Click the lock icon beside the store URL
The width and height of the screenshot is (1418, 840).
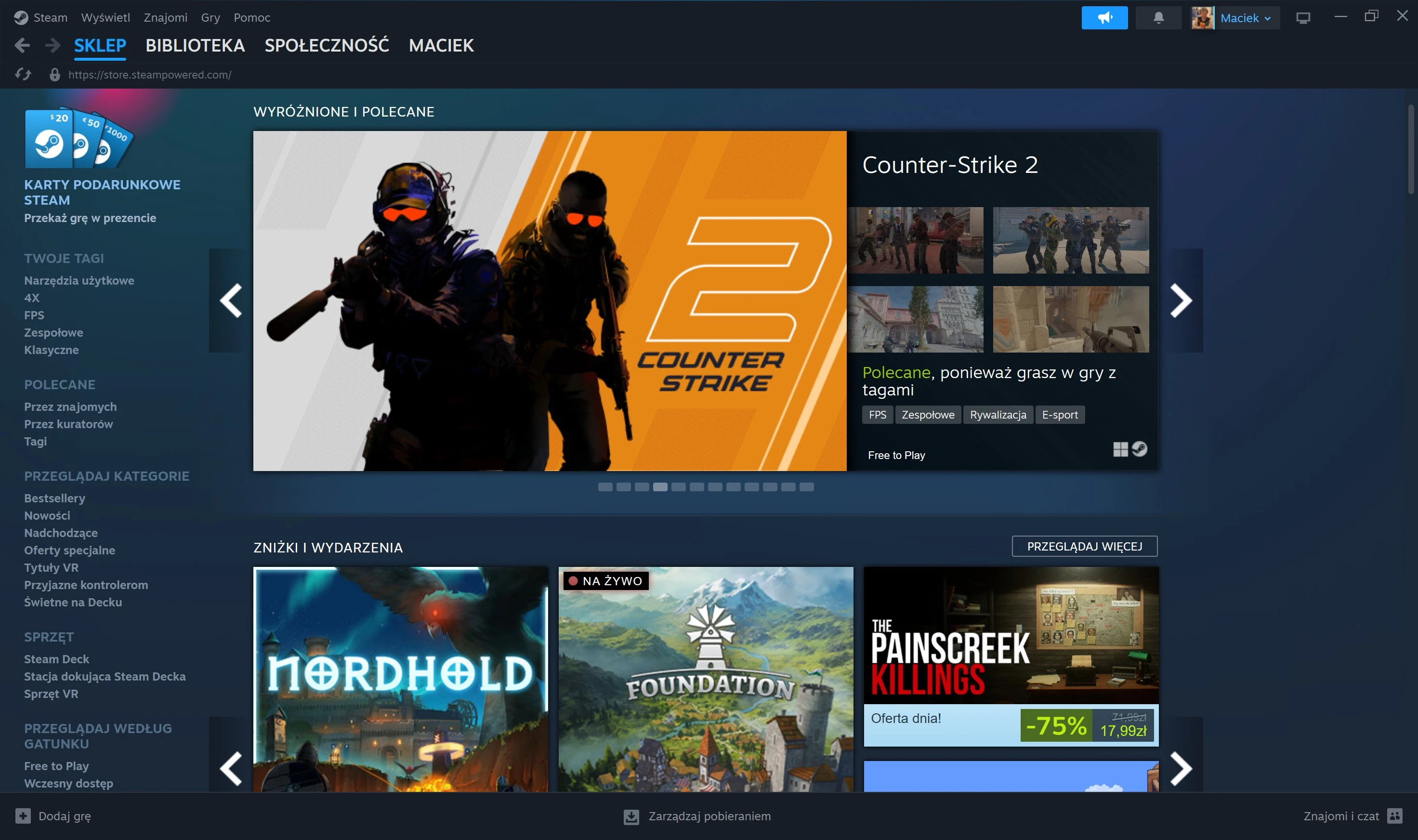[x=54, y=74]
